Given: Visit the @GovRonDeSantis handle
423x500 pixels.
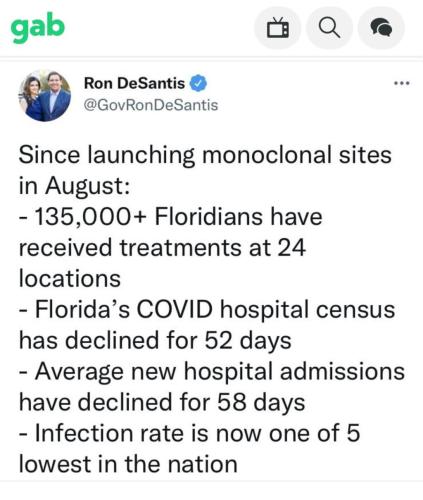Looking at the screenshot, I should (x=151, y=105).
